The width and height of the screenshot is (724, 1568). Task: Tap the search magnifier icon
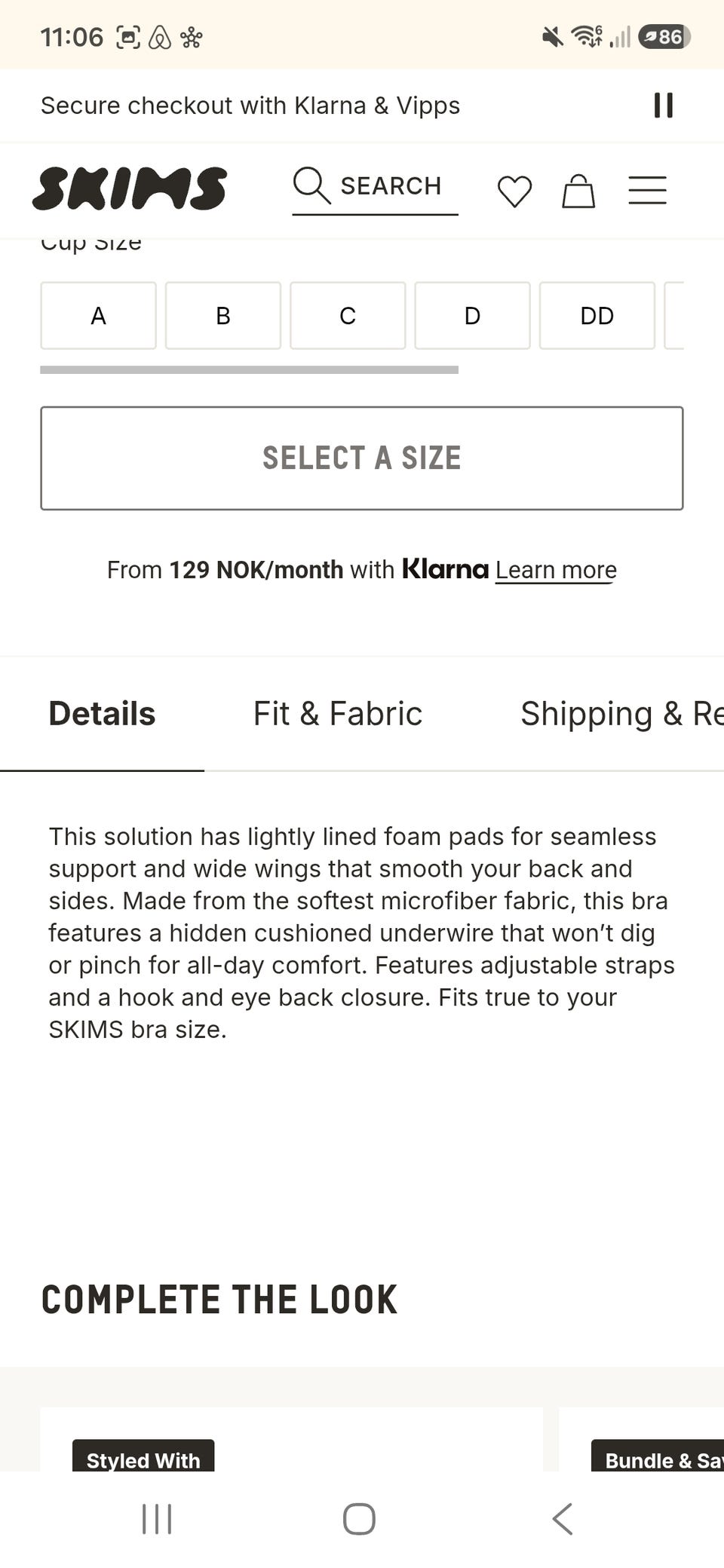(x=311, y=185)
